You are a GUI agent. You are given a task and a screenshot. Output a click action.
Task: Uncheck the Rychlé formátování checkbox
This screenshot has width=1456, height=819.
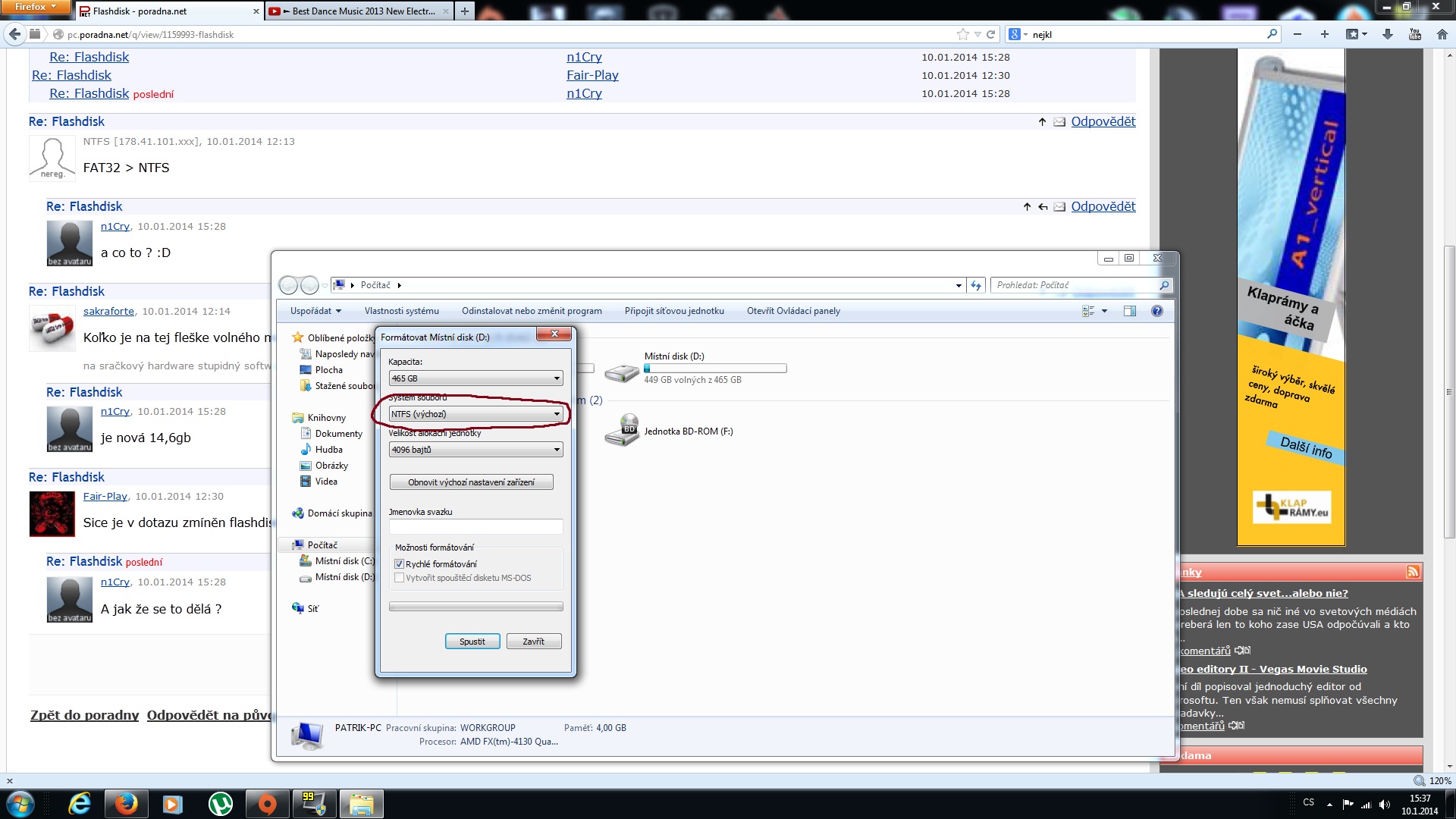(x=399, y=564)
